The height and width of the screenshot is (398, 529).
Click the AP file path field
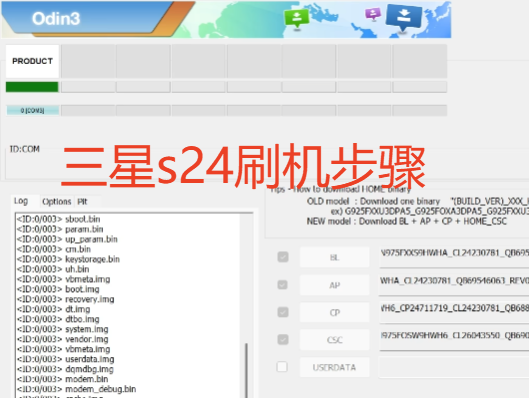coord(454,285)
